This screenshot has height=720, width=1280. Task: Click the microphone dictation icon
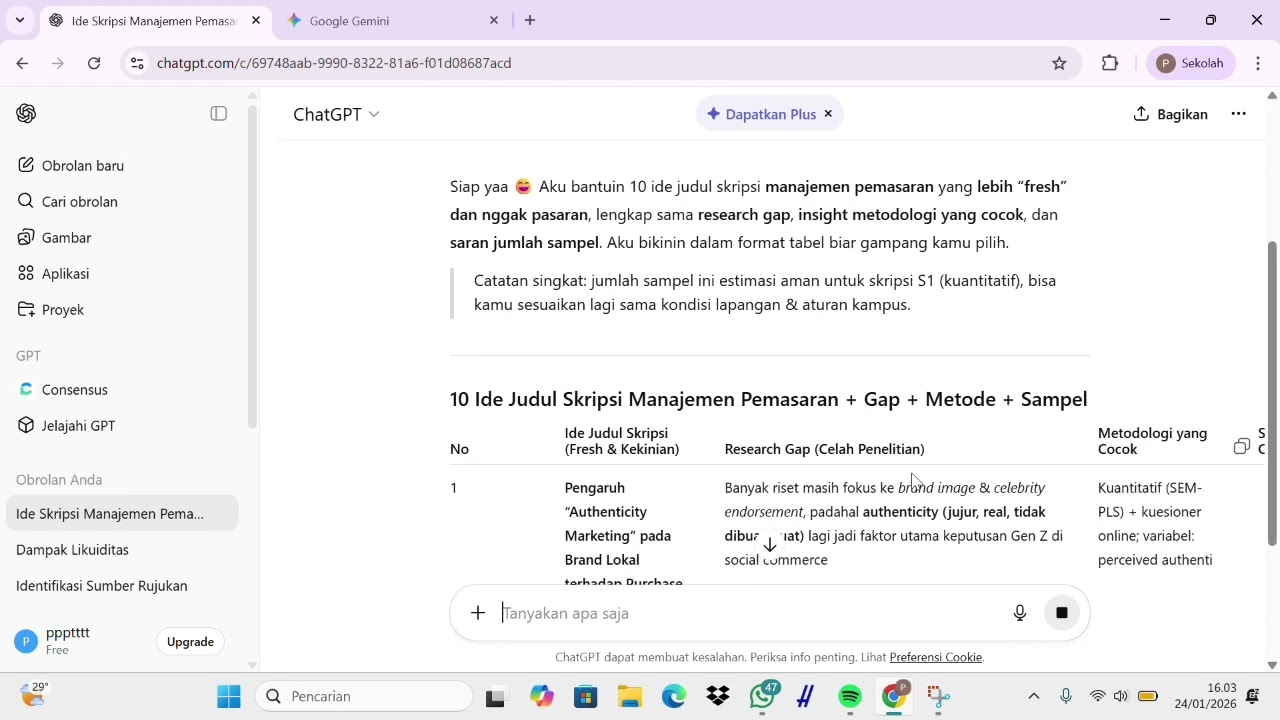point(1019,613)
